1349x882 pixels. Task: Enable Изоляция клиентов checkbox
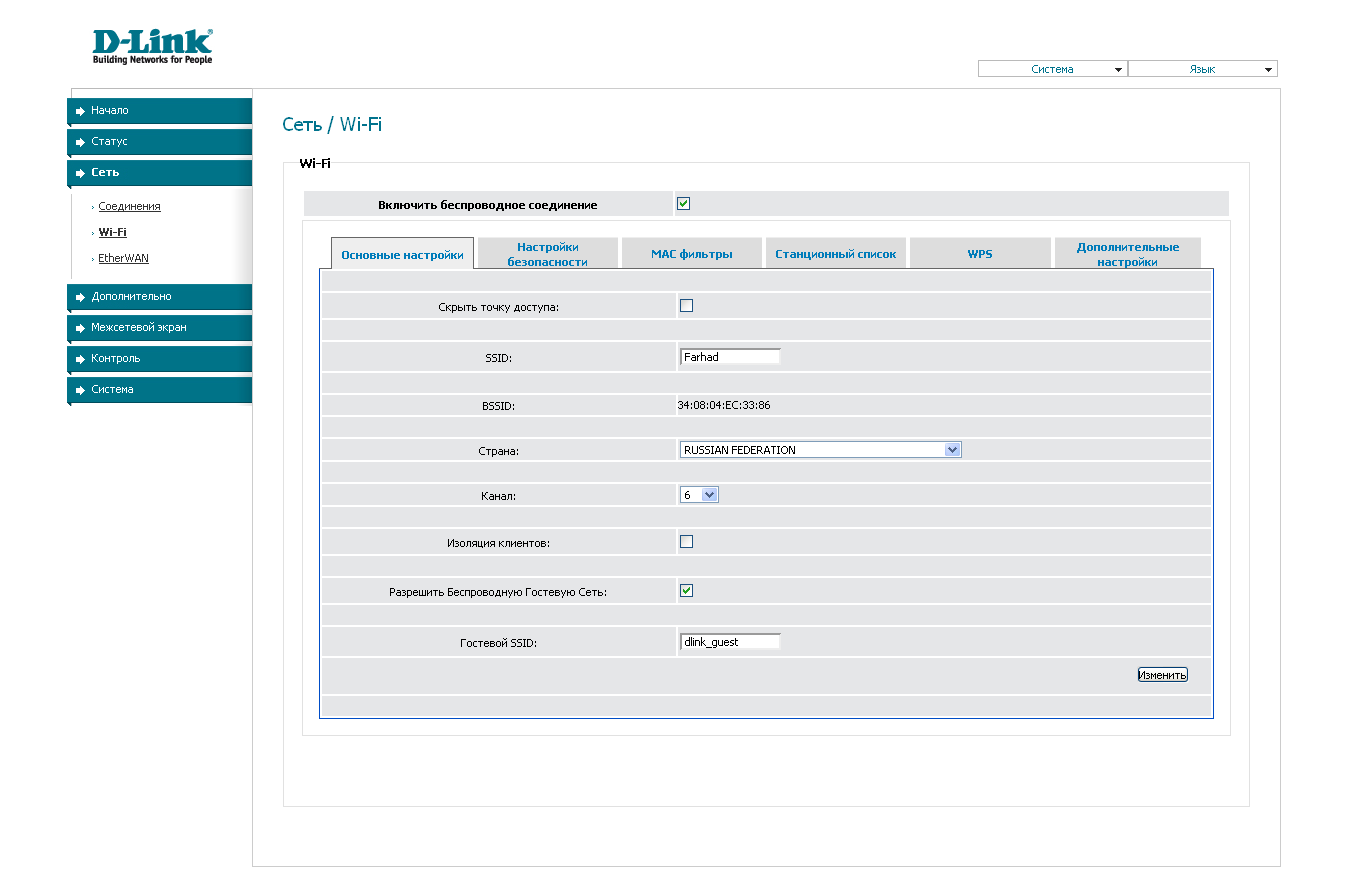point(686,542)
